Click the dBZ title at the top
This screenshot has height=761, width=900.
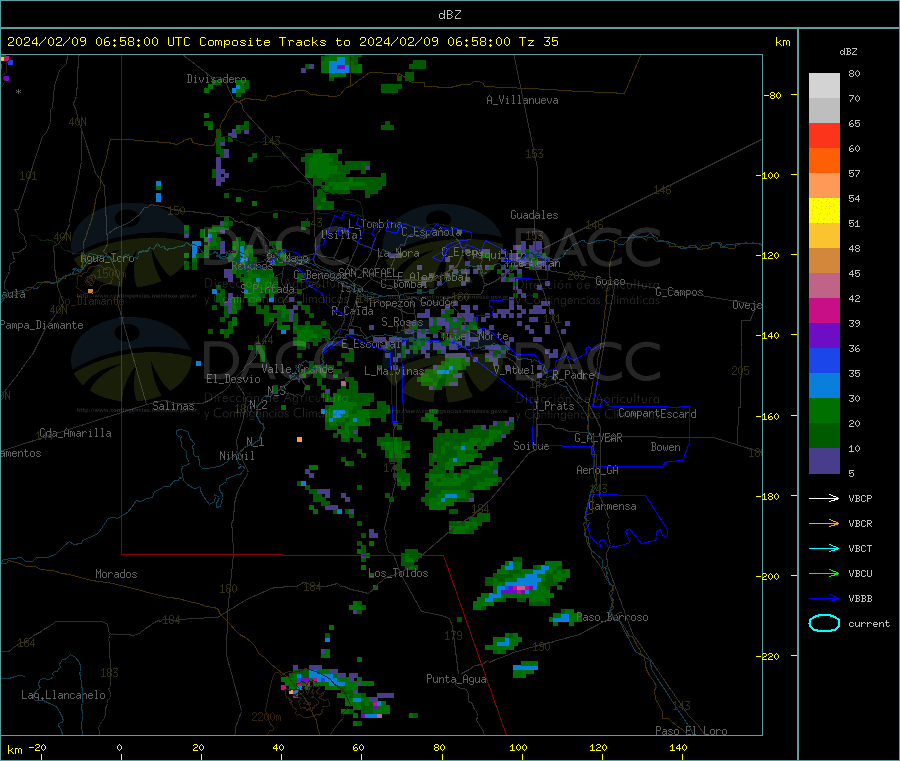pyautogui.click(x=449, y=15)
